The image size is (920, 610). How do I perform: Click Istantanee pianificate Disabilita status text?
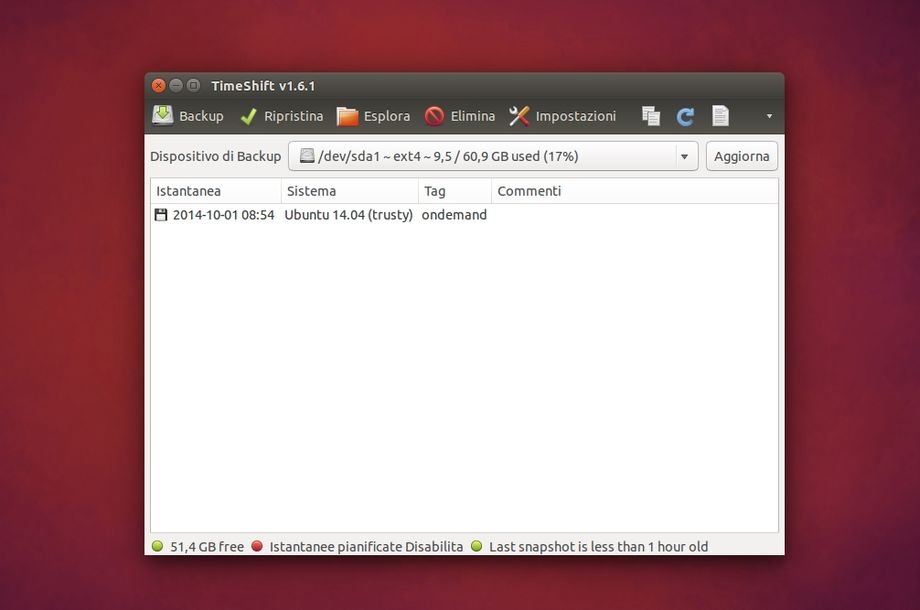[x=366, y=547]
